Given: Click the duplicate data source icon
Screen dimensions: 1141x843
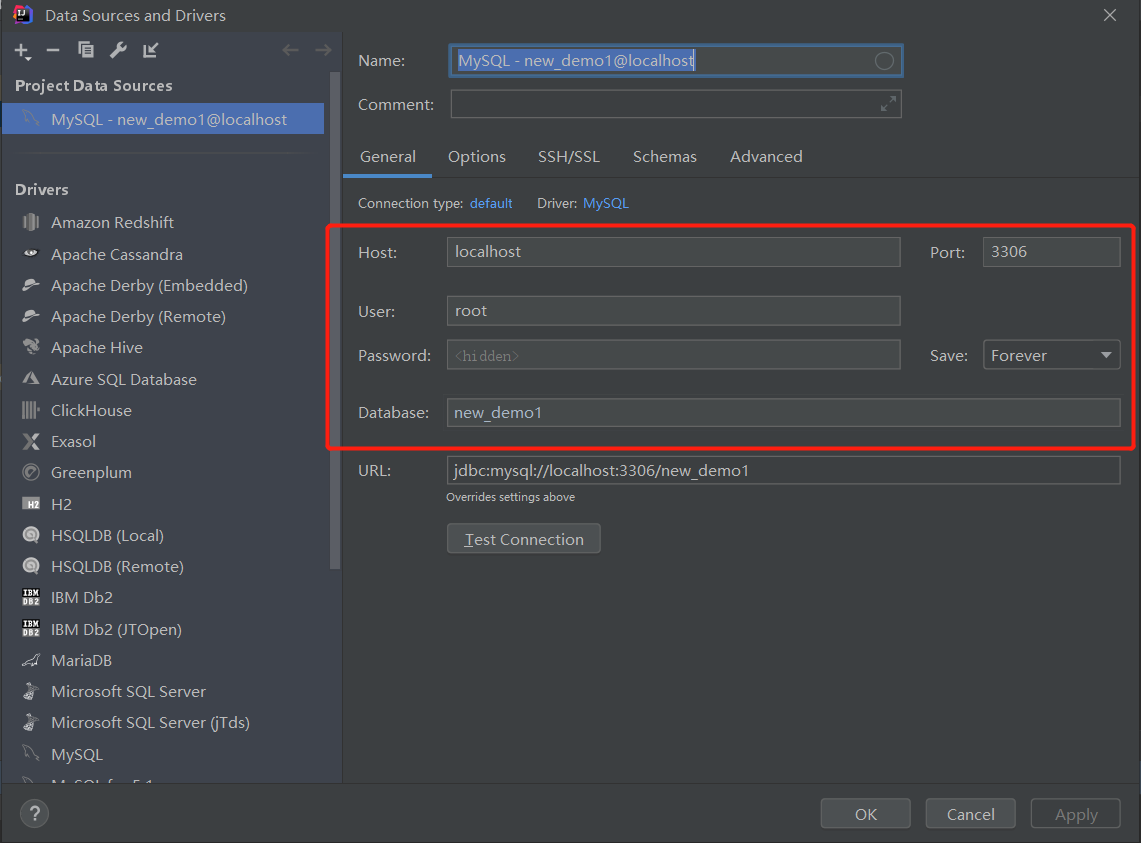Looking at the screenshot, I should tap(85, 50).
